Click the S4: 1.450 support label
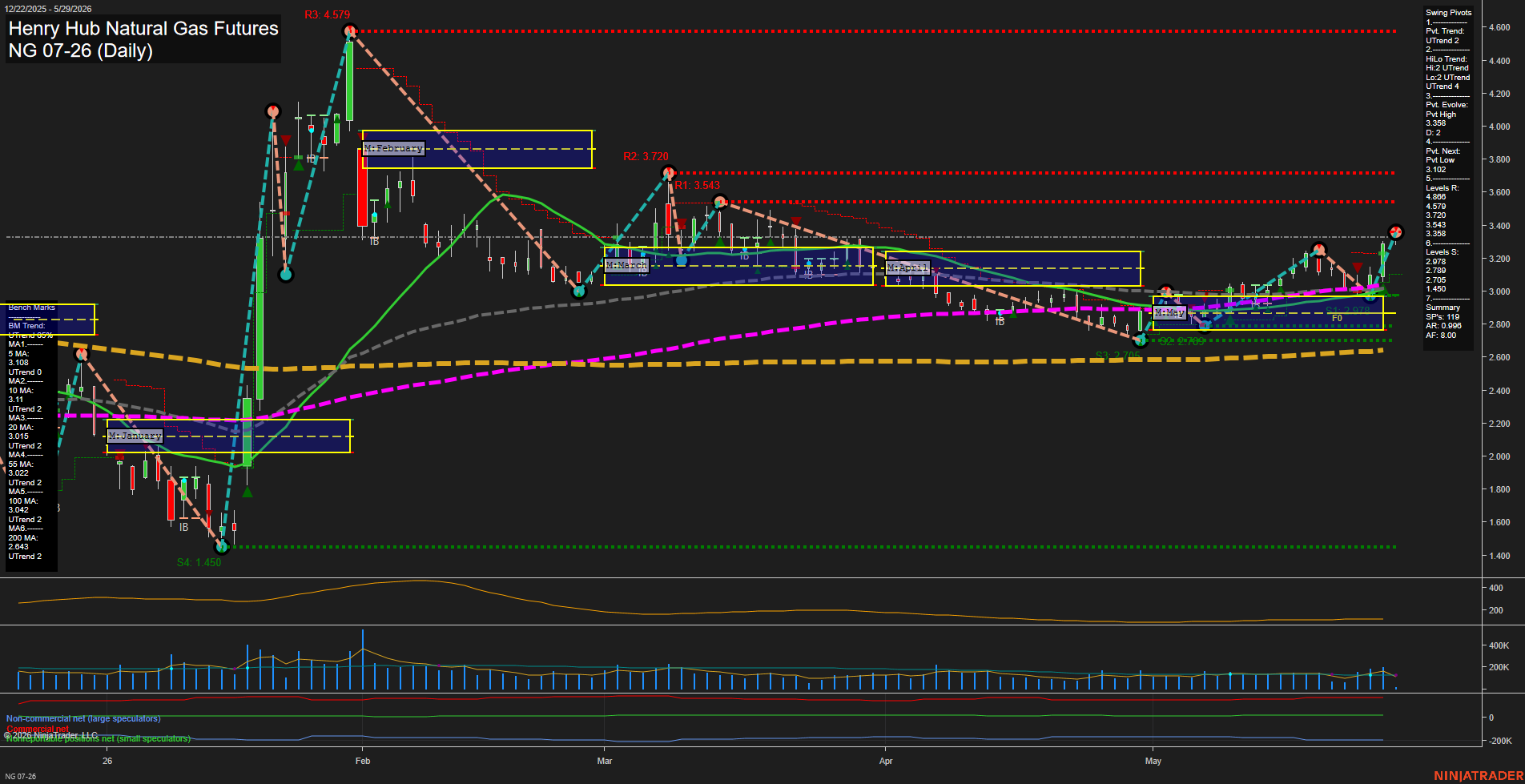 pos(199,562)
